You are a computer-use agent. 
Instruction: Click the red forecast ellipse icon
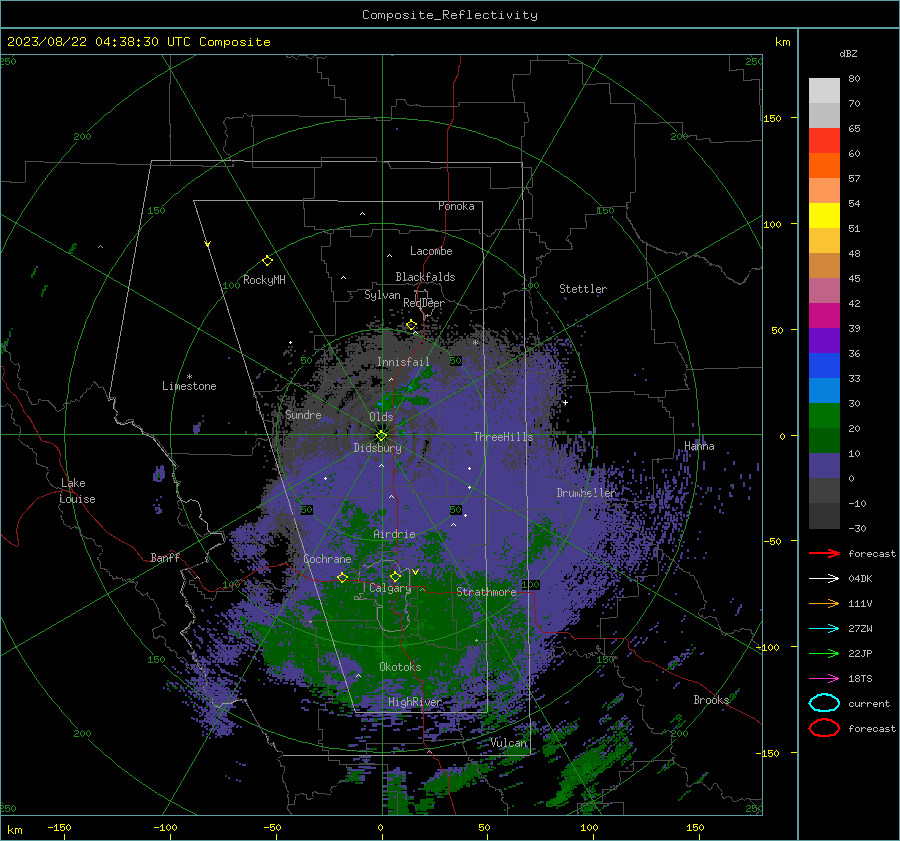click(x=824, y=728)
